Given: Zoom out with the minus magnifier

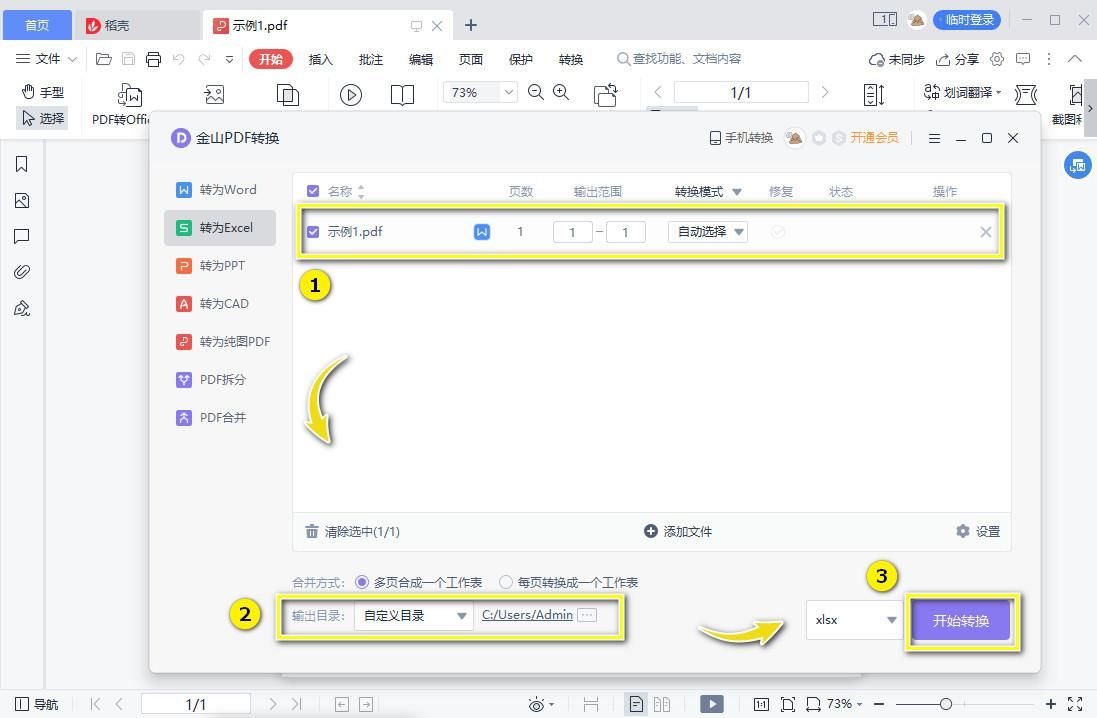Looking at the screenshot, I should [536, 92].
